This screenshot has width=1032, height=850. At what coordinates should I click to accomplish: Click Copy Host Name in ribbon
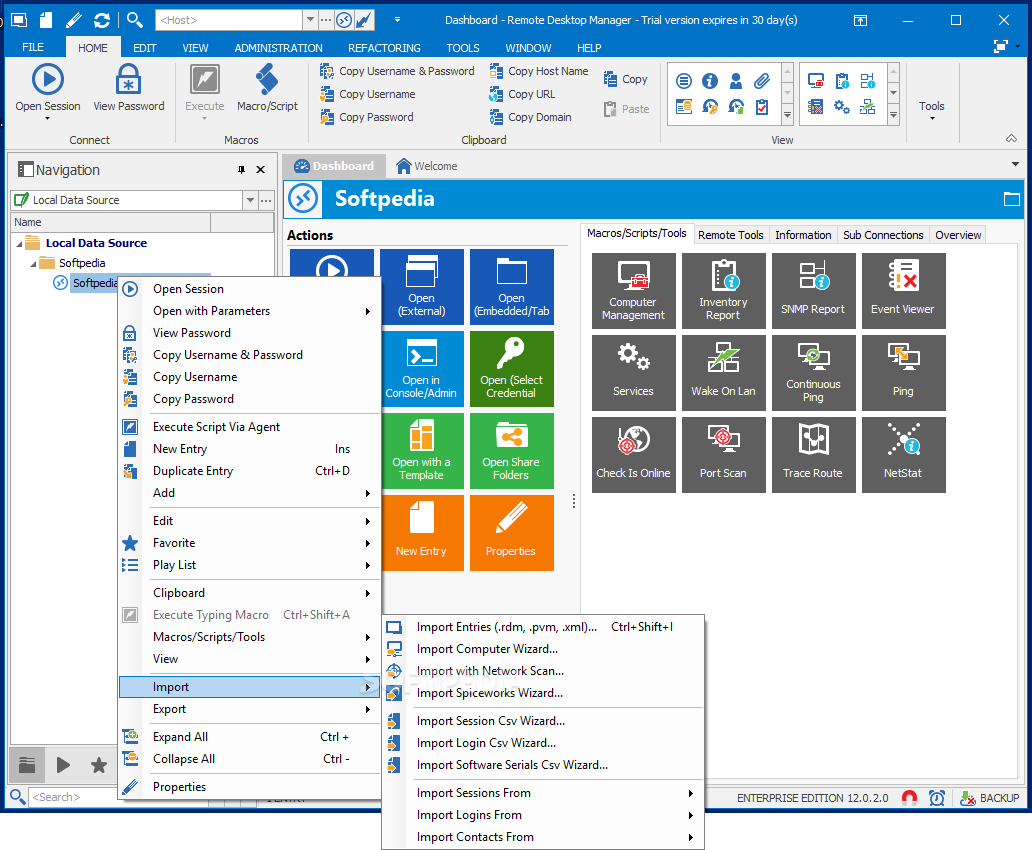(x=539, y=71)
